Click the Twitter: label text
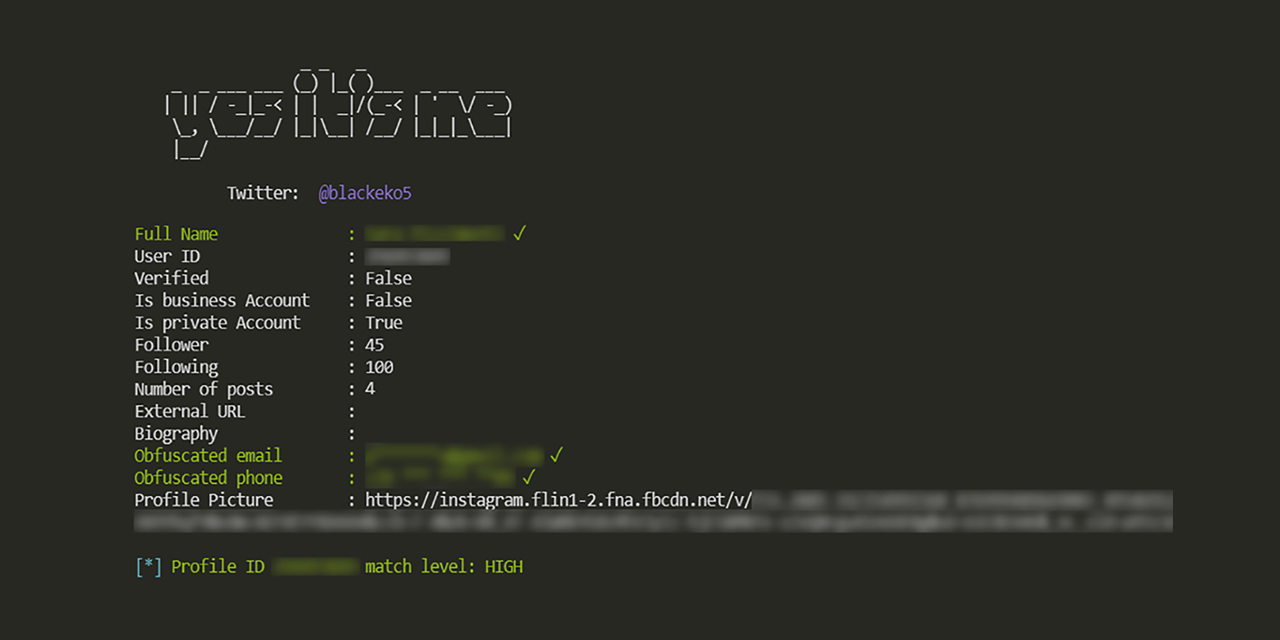The width and height of the screenshot is (1280, 640). [x=263, y=193]
